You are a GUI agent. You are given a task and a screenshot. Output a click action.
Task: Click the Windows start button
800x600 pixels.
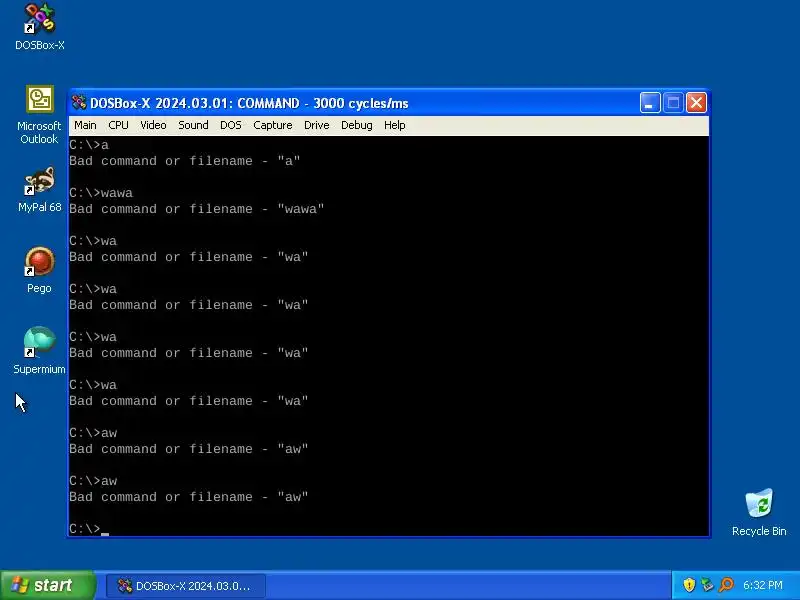tap(47, 585)
